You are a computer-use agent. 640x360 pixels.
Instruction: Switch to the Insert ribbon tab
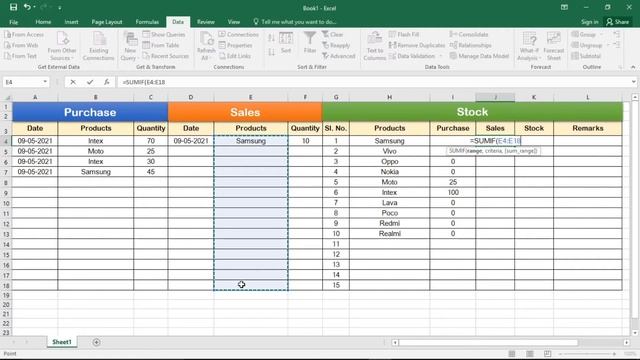[71, 22]
